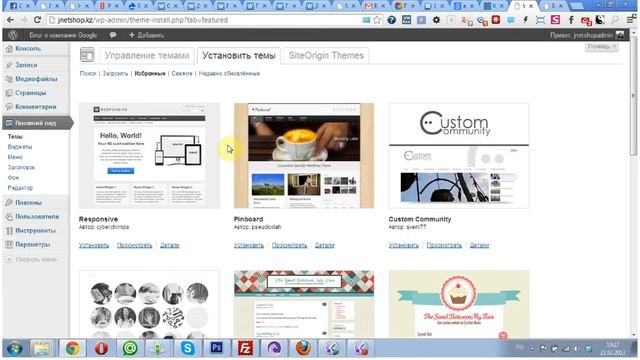The height and width of the screenshot is (360, 640).
Task: Click the page vertical scrollbar
Action: point(633,96)
